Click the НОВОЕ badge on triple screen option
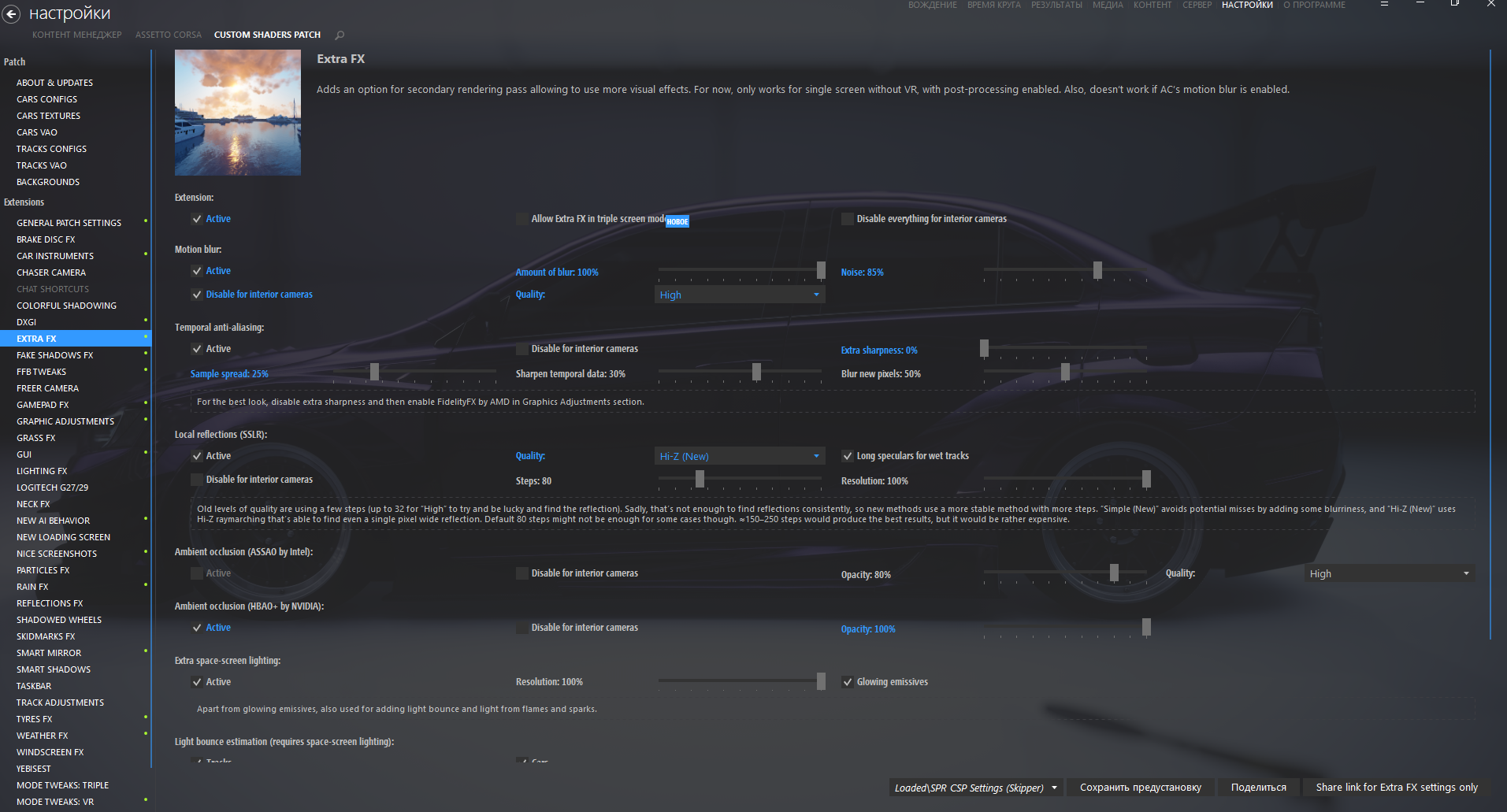Image resolution: width=1507 pixels, height=812 pixels. click(x=677, y=222)
